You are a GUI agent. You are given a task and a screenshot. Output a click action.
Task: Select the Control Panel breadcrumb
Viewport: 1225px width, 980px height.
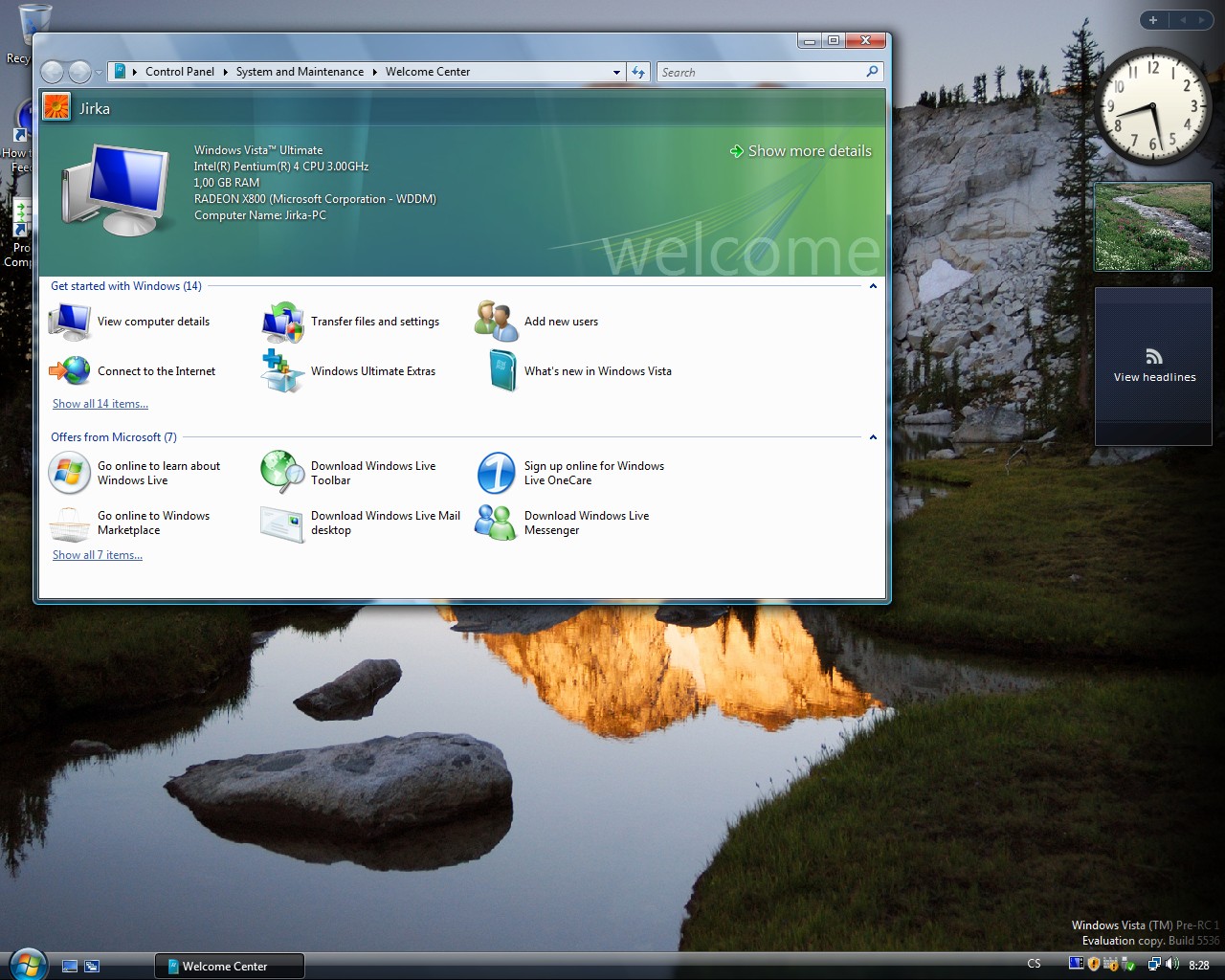[x=180, y=72]
